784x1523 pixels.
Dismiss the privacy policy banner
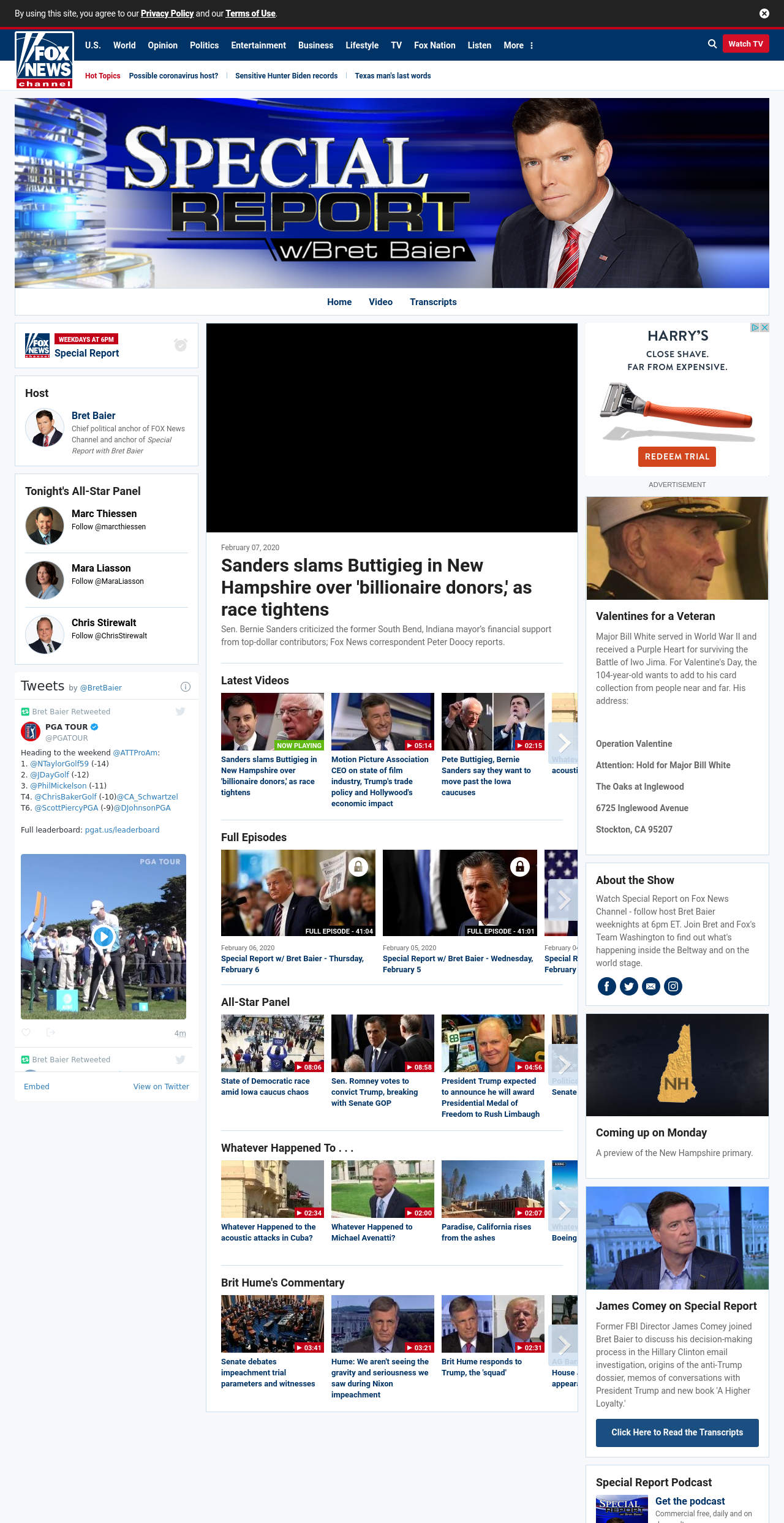click(x=764, y=13)
